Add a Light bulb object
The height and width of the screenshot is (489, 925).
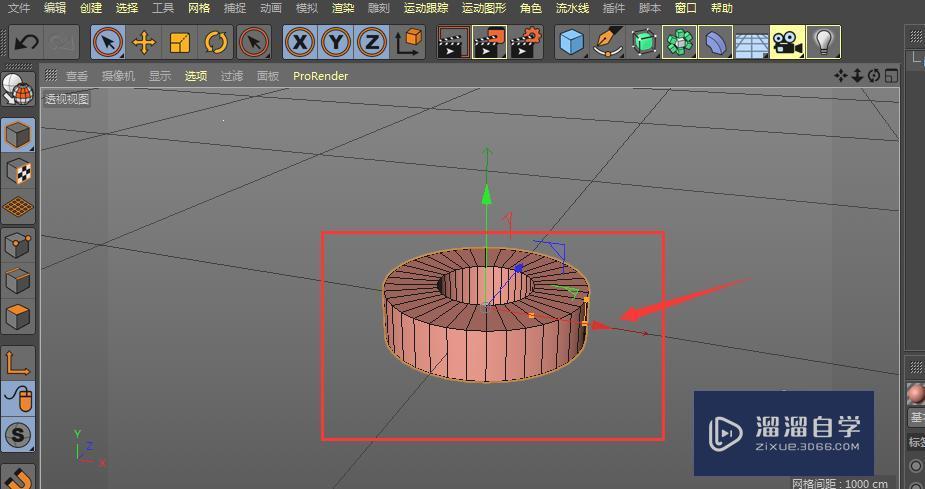pos(824,42)
